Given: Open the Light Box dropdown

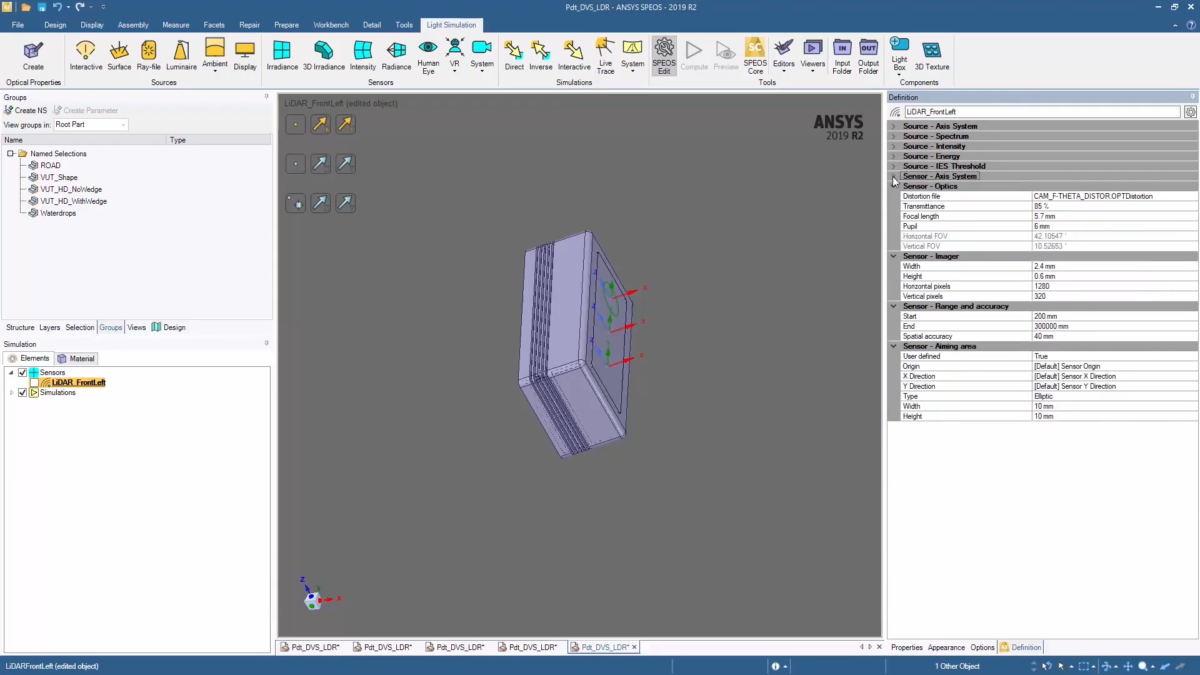Looking at the screenshot, I should pyautogui.click(x=899, y=73).
